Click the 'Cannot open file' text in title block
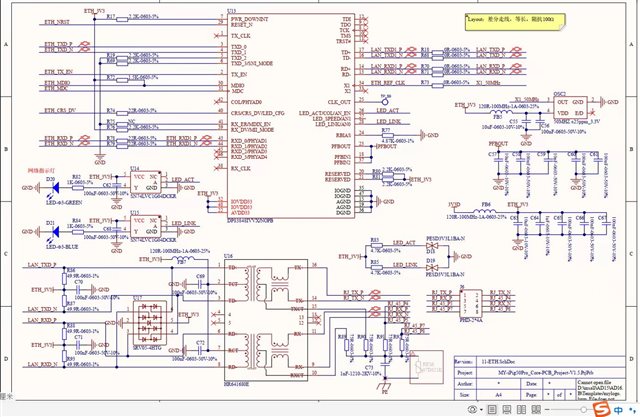Image resolution: width=640 pixels, height=417 pixels. (x=596, y=382)
